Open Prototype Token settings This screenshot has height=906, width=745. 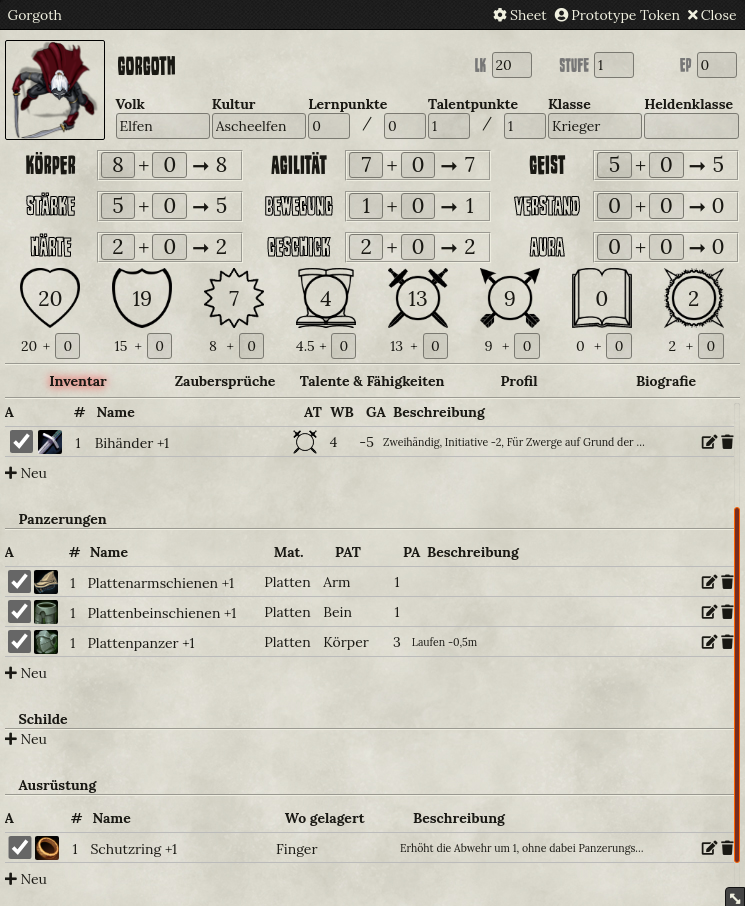click(x=617, y=15)
